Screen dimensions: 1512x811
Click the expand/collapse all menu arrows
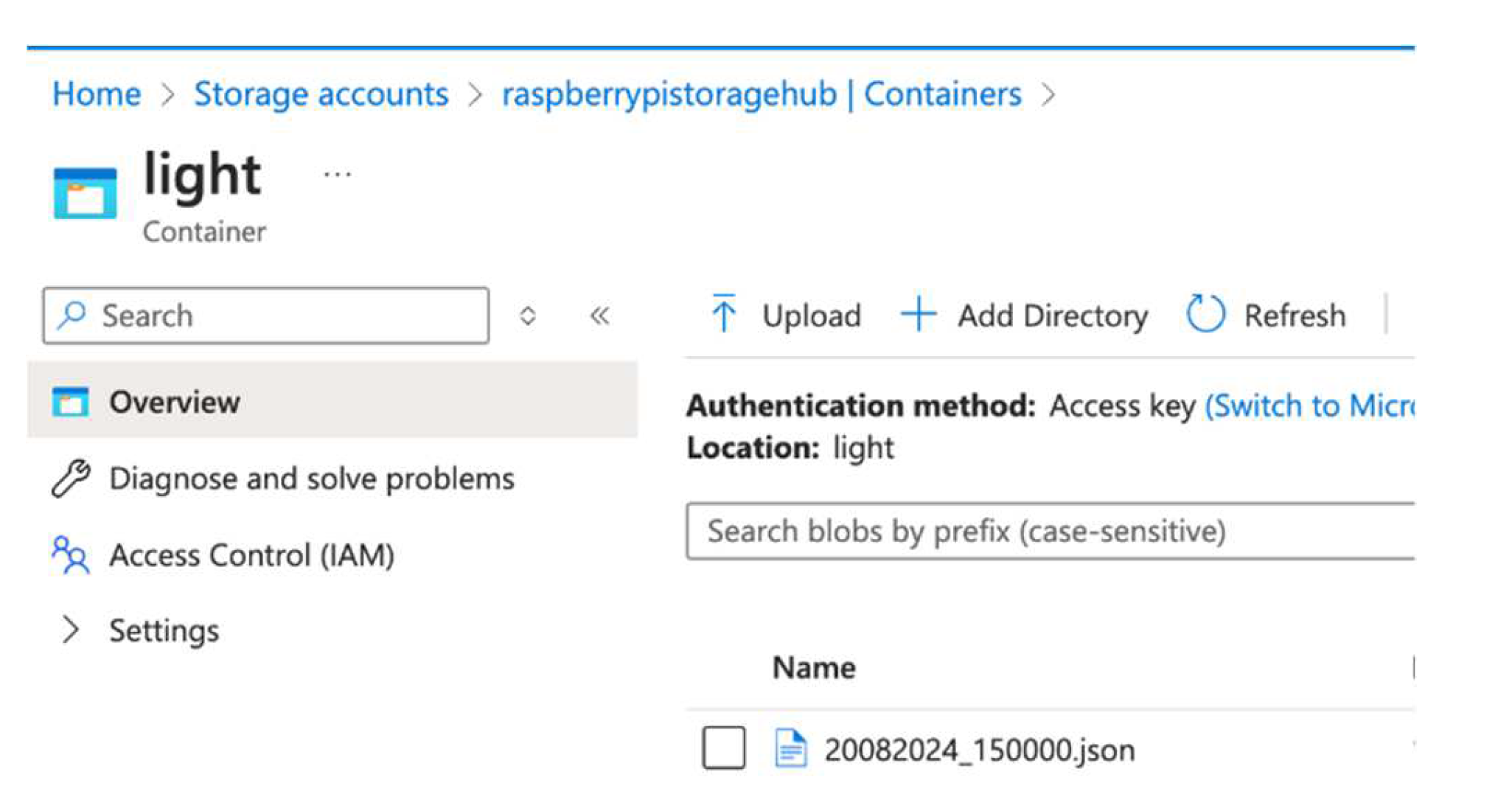coord(527,316)
